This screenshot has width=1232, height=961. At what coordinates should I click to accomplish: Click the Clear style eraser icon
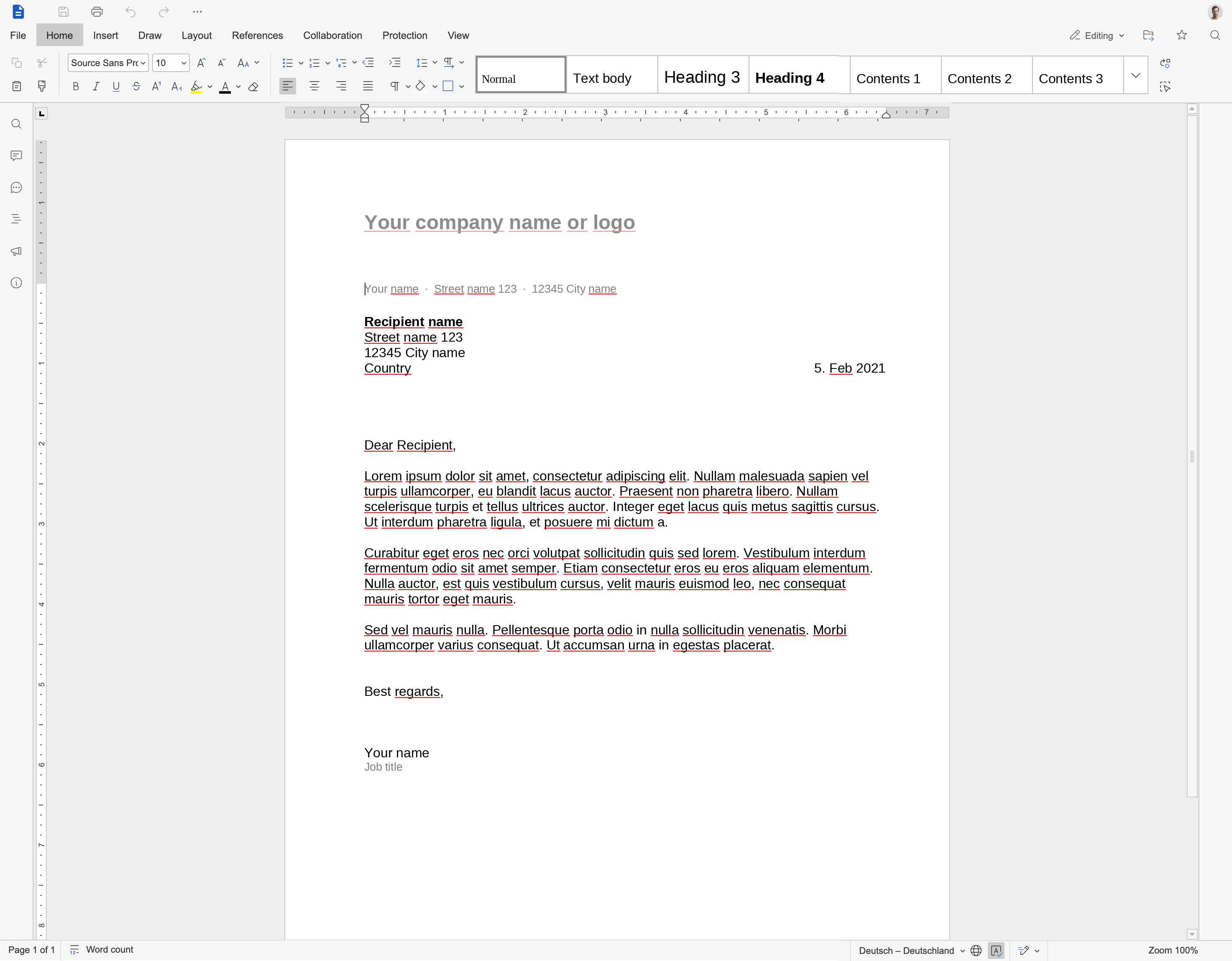pos(253,86)
